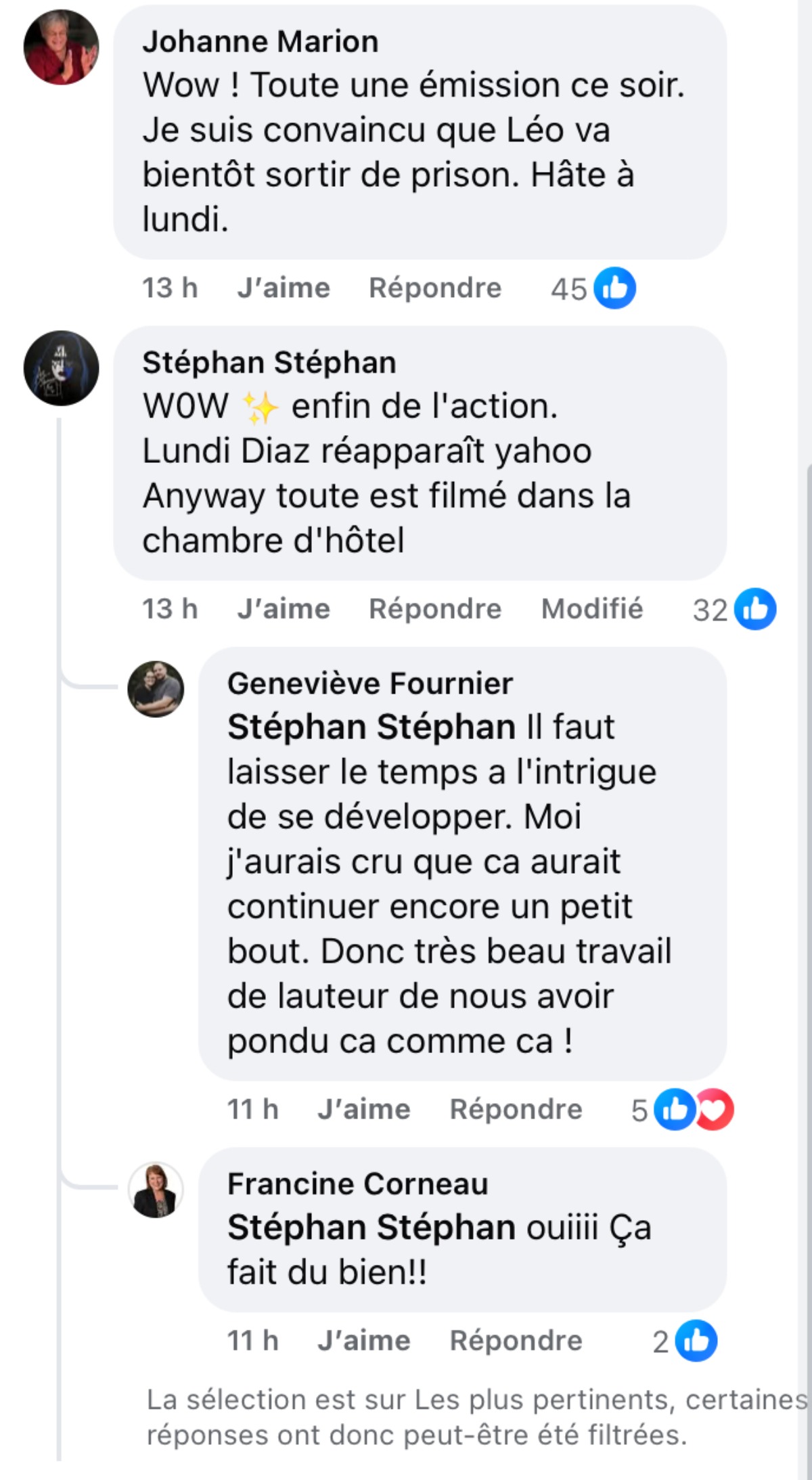Viewport: 812px width, 1480px height.
Task: Click the thumbs-up icon on Geneviève's reply
Action: [675, 1109]
